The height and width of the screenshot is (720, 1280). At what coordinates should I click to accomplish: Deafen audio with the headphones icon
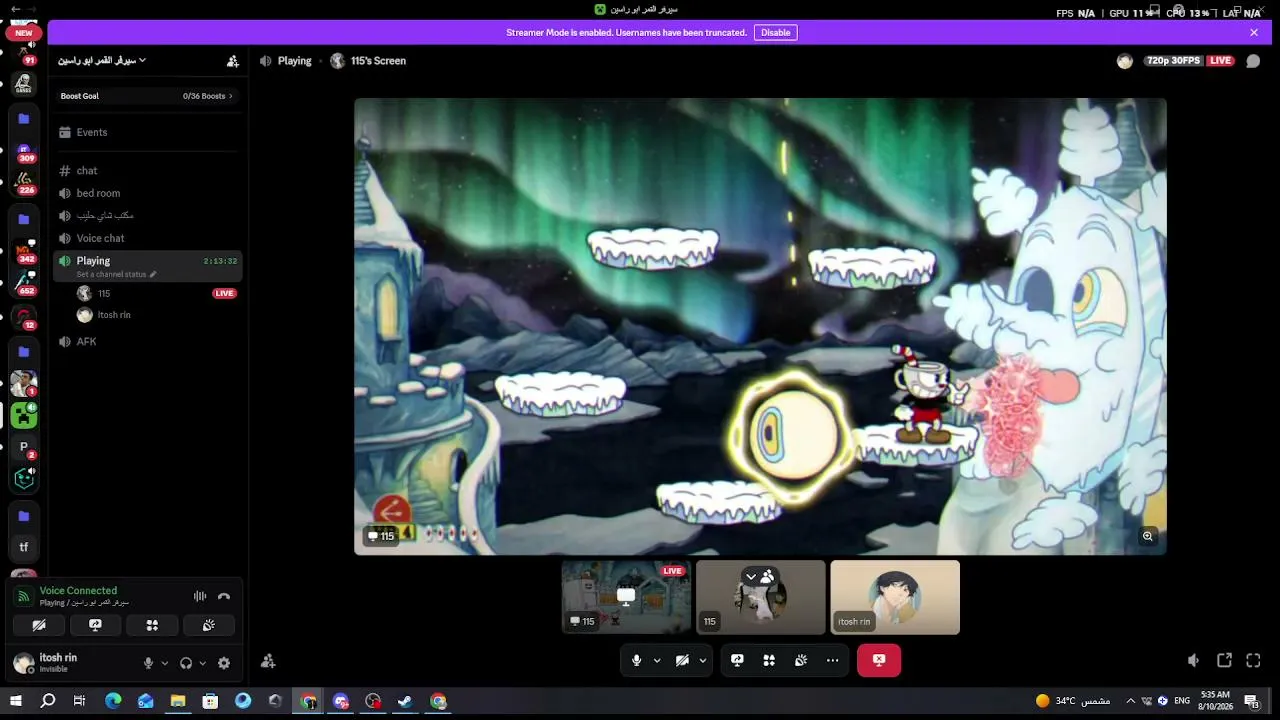click(x=186, y=663)
